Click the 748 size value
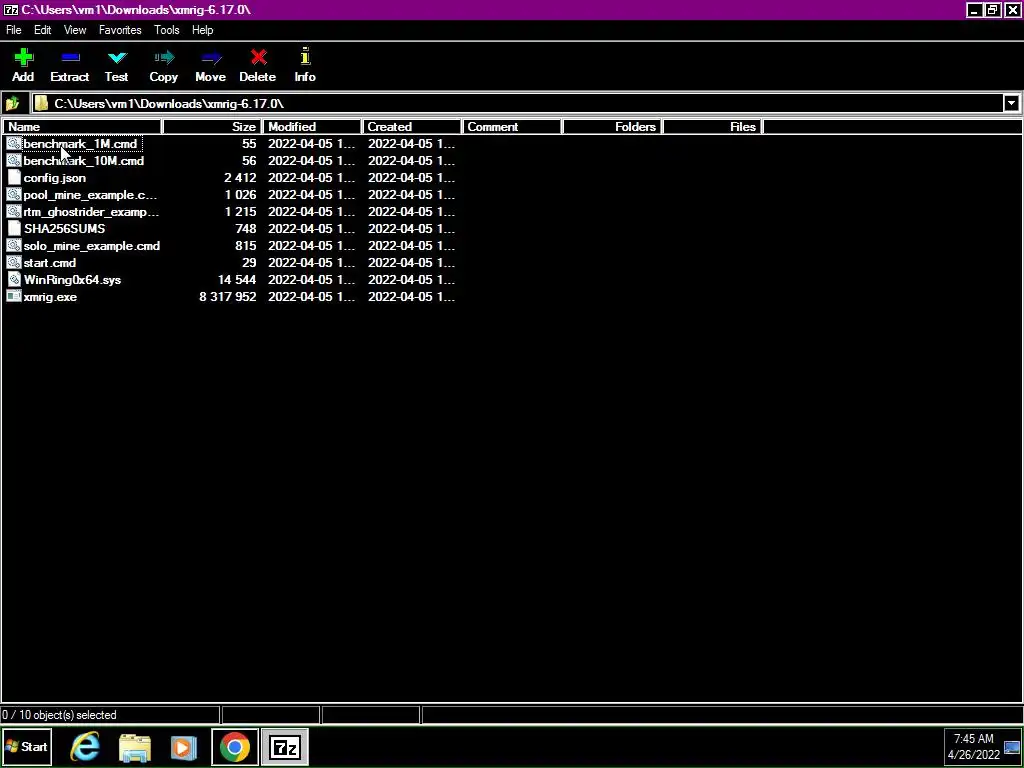 tap(246, 229)
